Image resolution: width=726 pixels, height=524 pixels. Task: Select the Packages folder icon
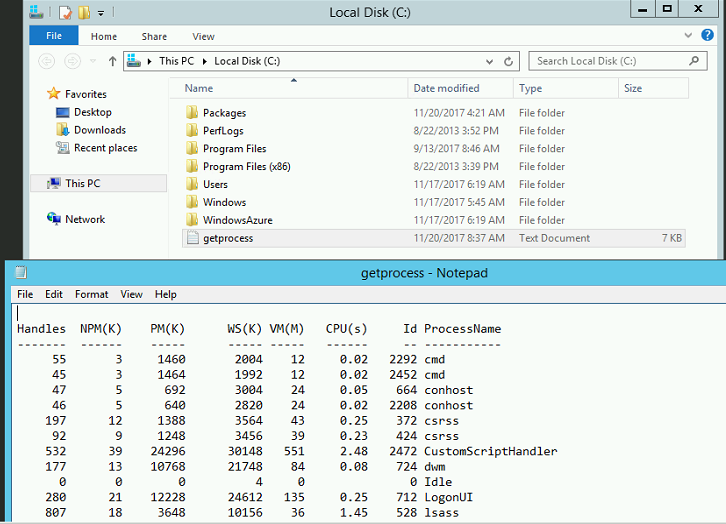(192, 112)
